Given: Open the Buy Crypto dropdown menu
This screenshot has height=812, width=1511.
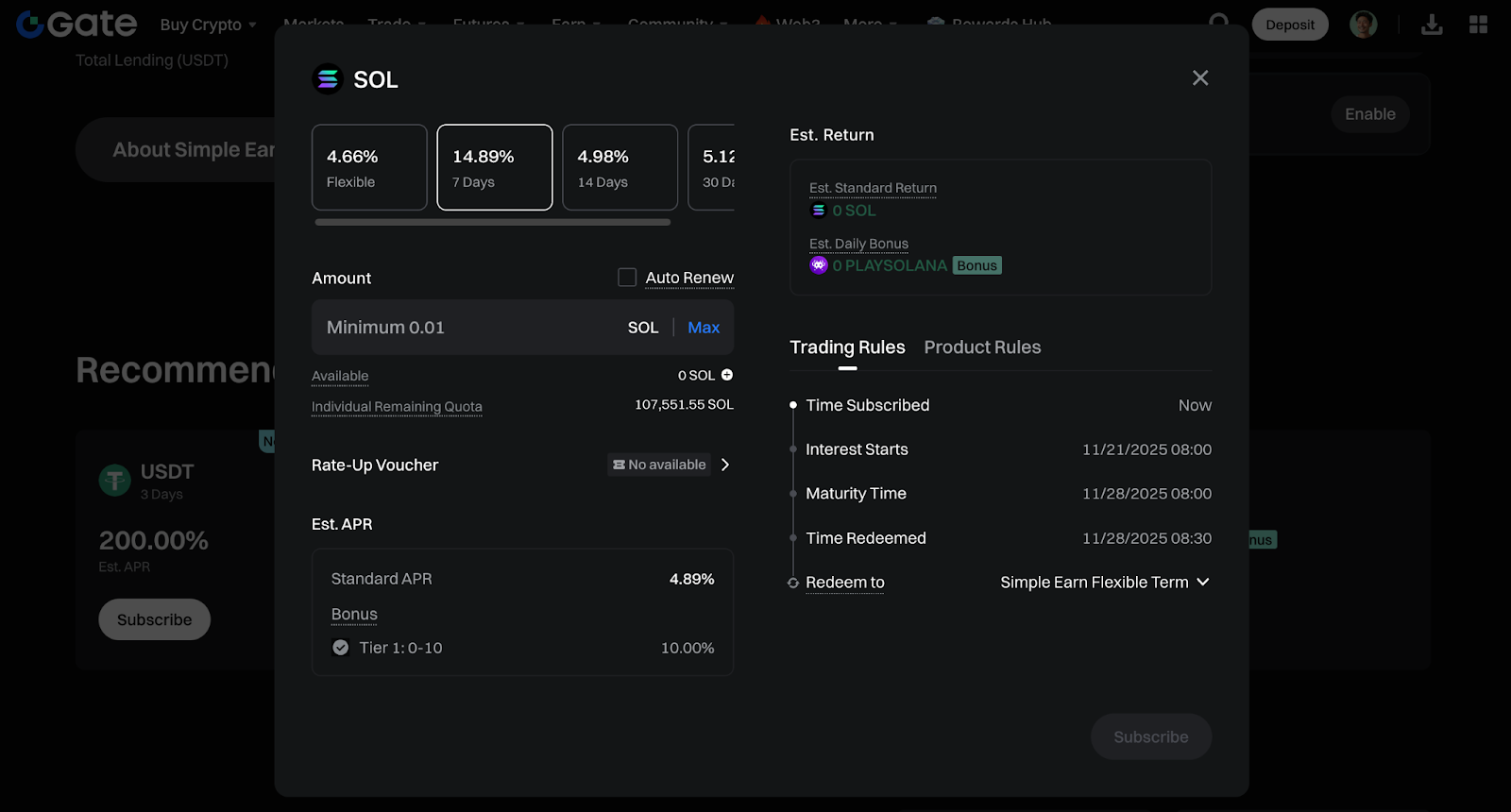Looking at the screenshot, I should coord(208,25).
